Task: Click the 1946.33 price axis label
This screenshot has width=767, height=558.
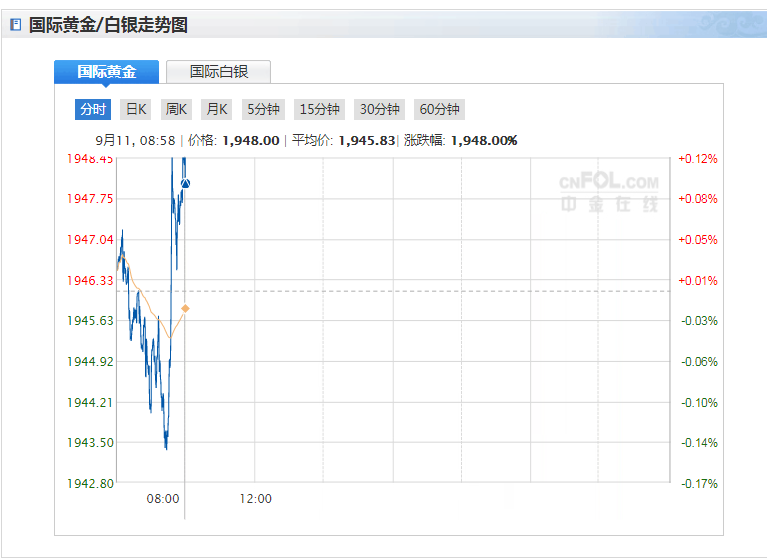Action: pyautogui.click(x=90, y=281)
